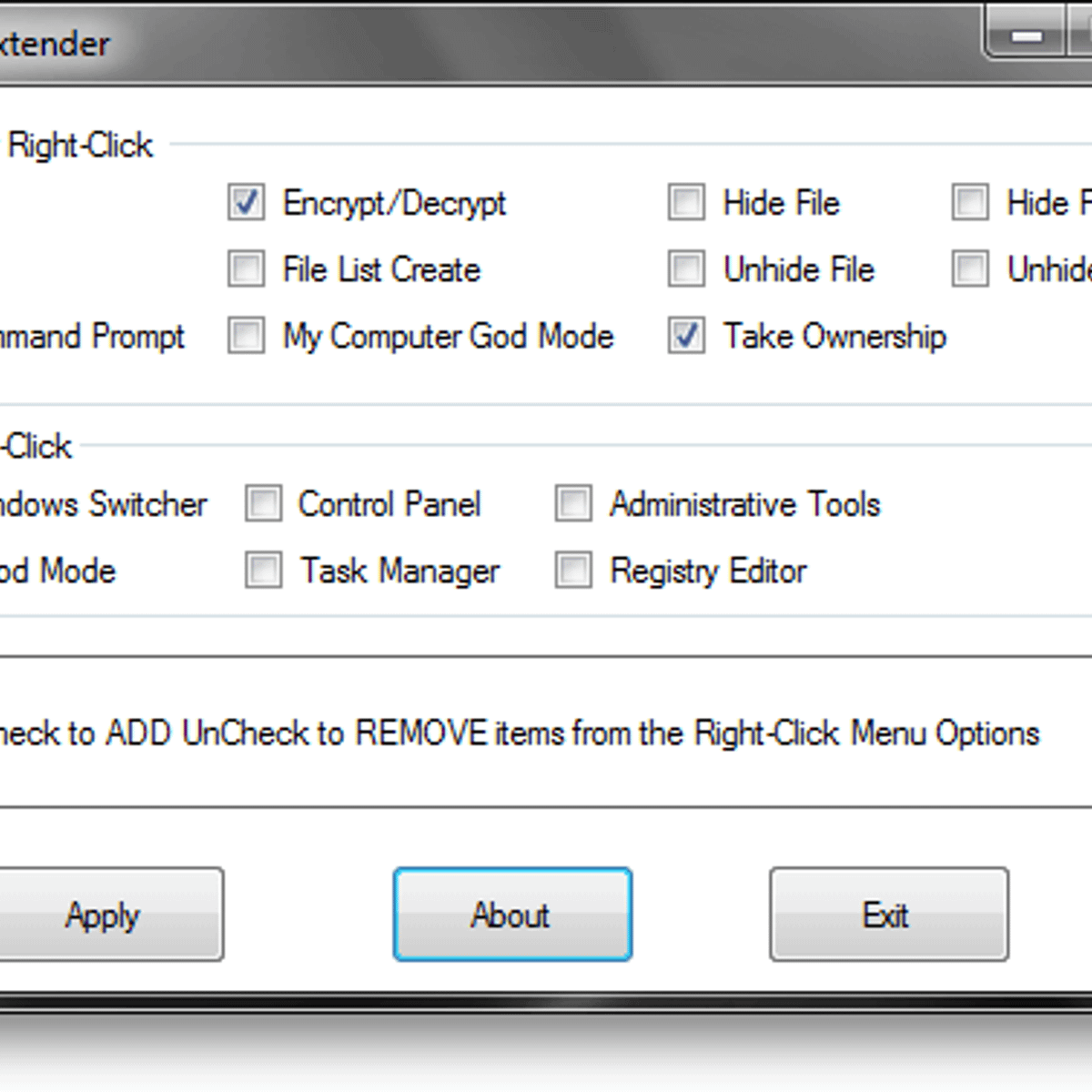Open the About dialog
Image resolution: width=1092 pixels, height=1092 pixels.
tap(511, 915)
